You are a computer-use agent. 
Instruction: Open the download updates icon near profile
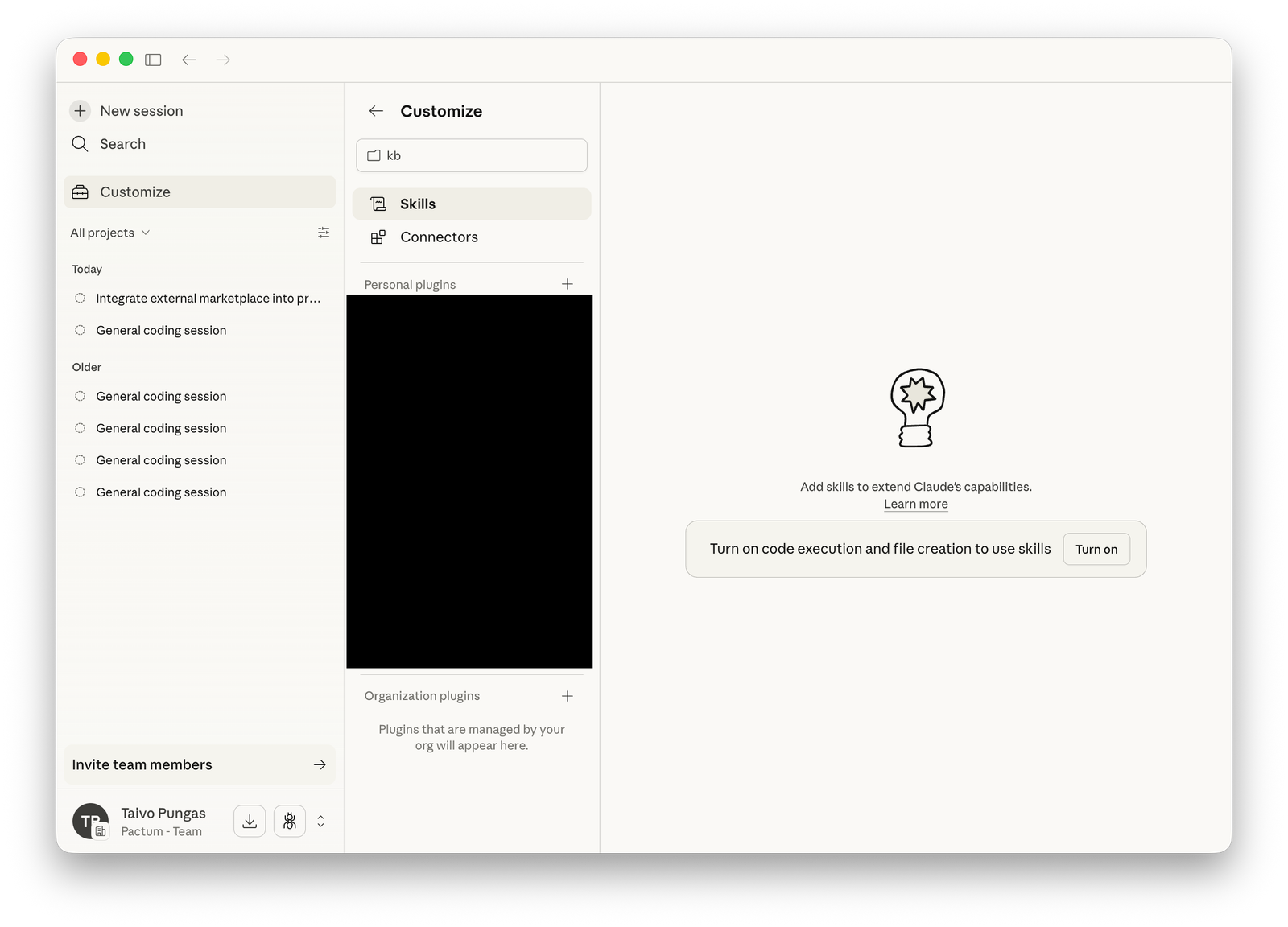[x=250, y=821]
